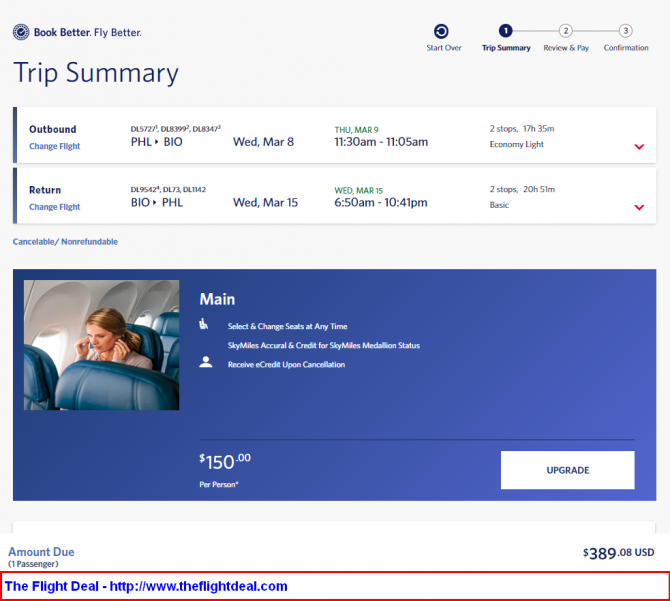The height and width of the screenshot is (601, 670).
Task: Select step 2 Review & Pay circle
Action: click(x=566, y=31)
